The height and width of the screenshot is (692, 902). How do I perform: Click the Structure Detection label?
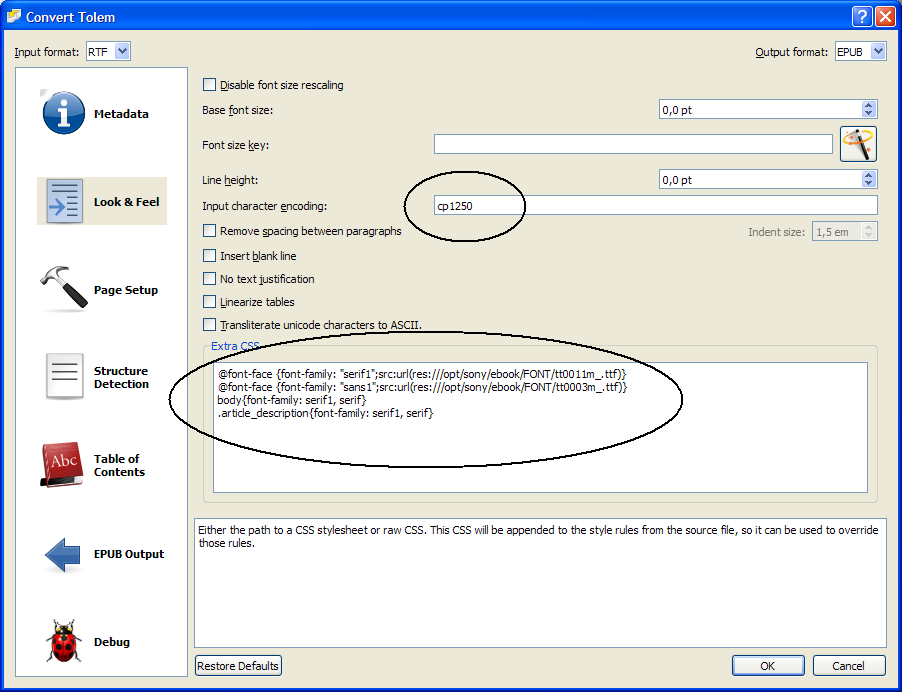121,377
